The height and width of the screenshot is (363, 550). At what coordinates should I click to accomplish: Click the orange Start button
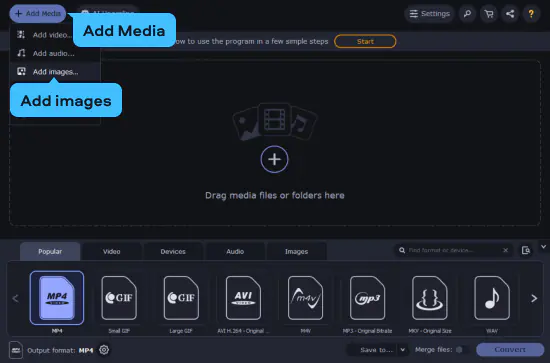pyautogui.click(x=365, y=41)
